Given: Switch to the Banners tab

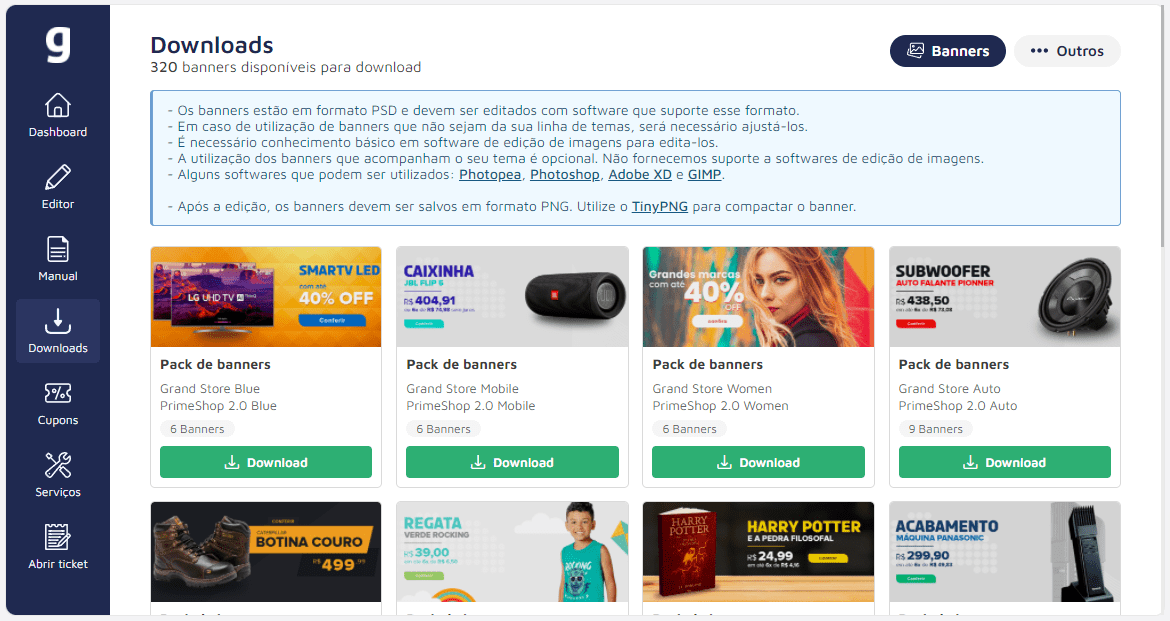Looking at the screenshot, I should [948, 51].
